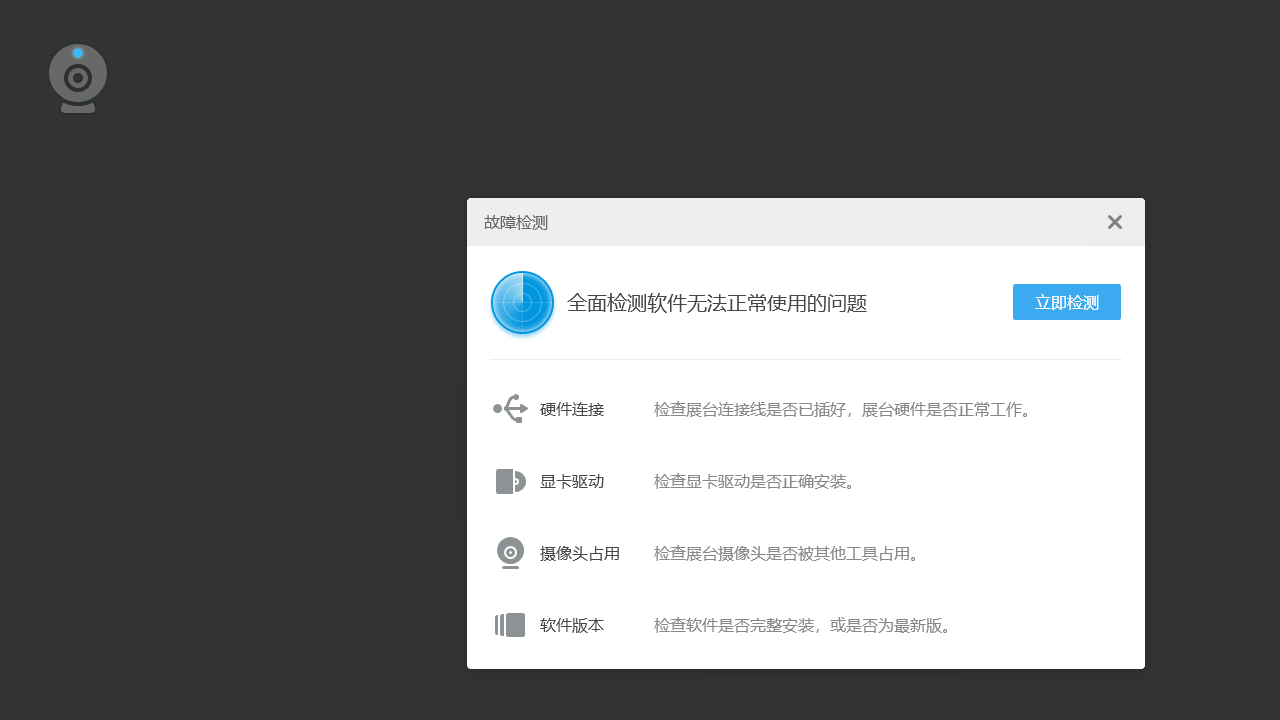
Task: Click the software version icon
Action: pyautogui.click(x=510, y=625)
